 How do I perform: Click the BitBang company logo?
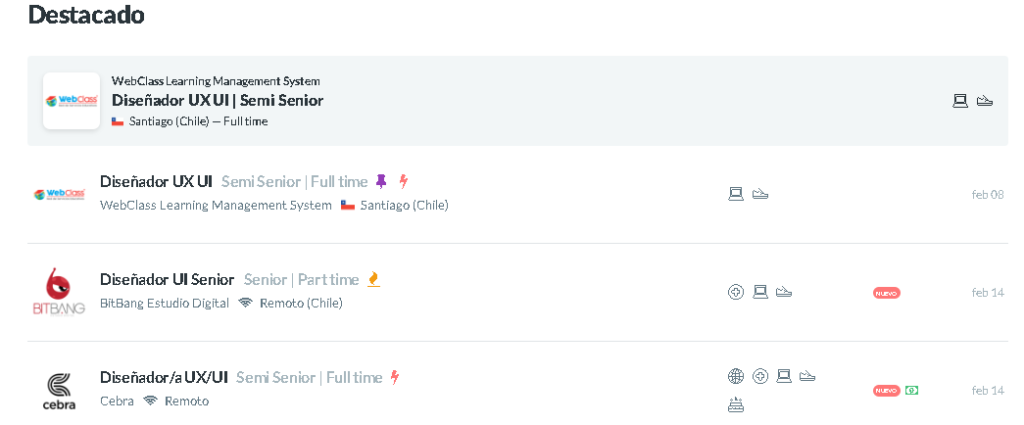pos(59,292)
